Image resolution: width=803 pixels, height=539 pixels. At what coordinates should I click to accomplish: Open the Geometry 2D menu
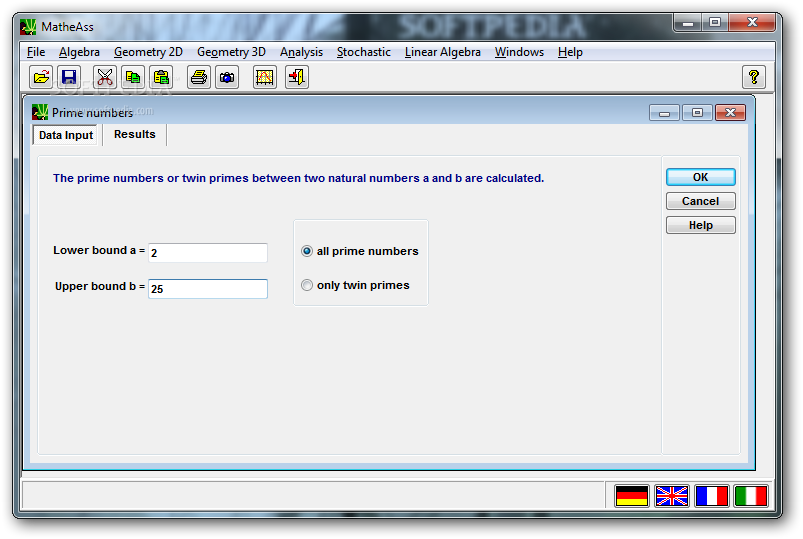(x=149, y=52)
